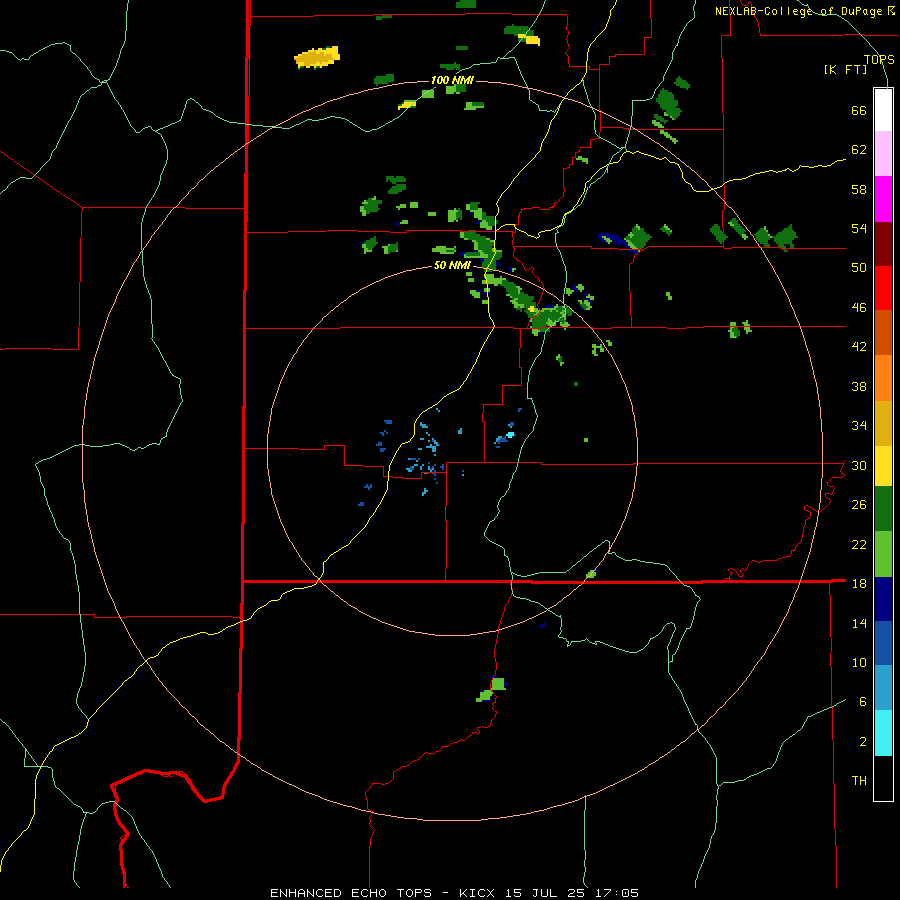Click the navy blue legend swatch

pos(883,599)
